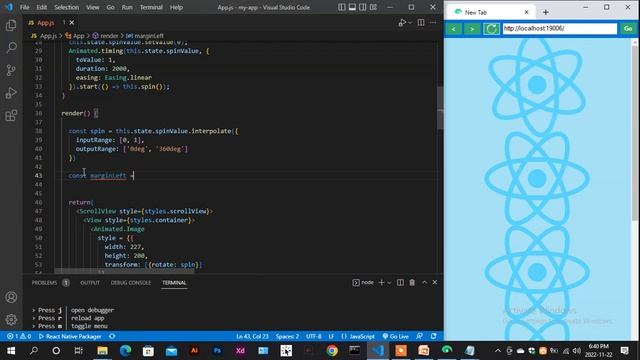Click React Native Packager status item
Viewport: 640px width, 360px height.
point(70,336)
